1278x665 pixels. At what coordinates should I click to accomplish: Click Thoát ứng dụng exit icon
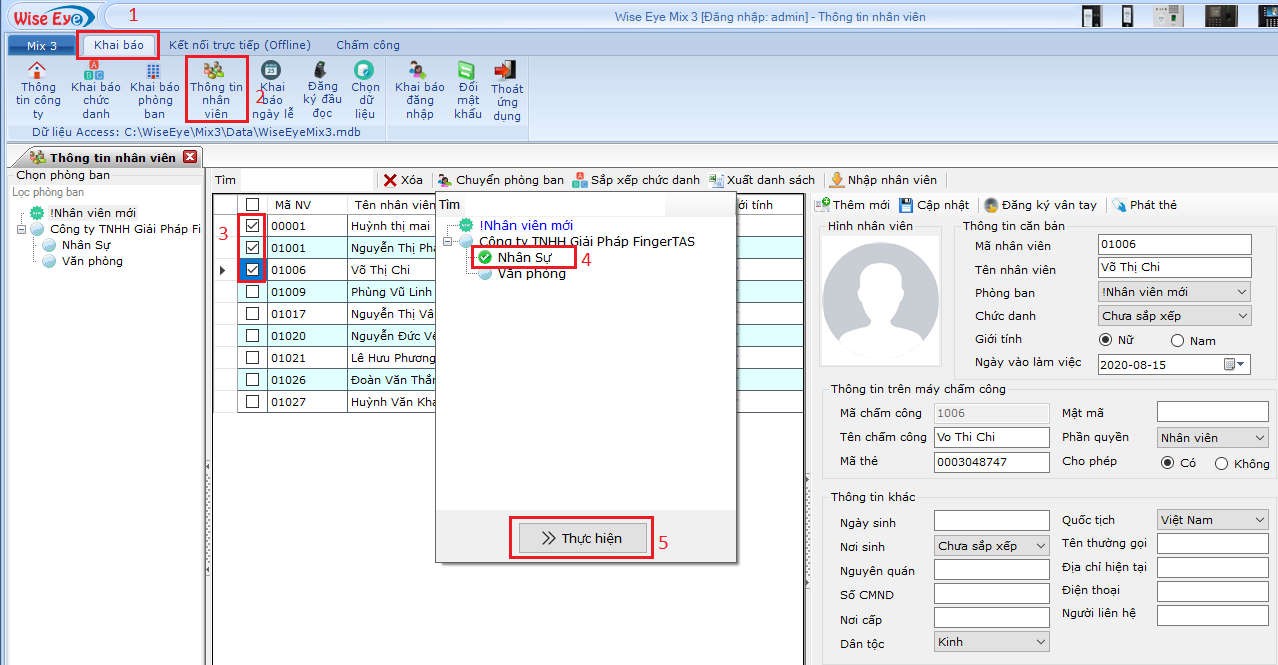coord(507,71)
